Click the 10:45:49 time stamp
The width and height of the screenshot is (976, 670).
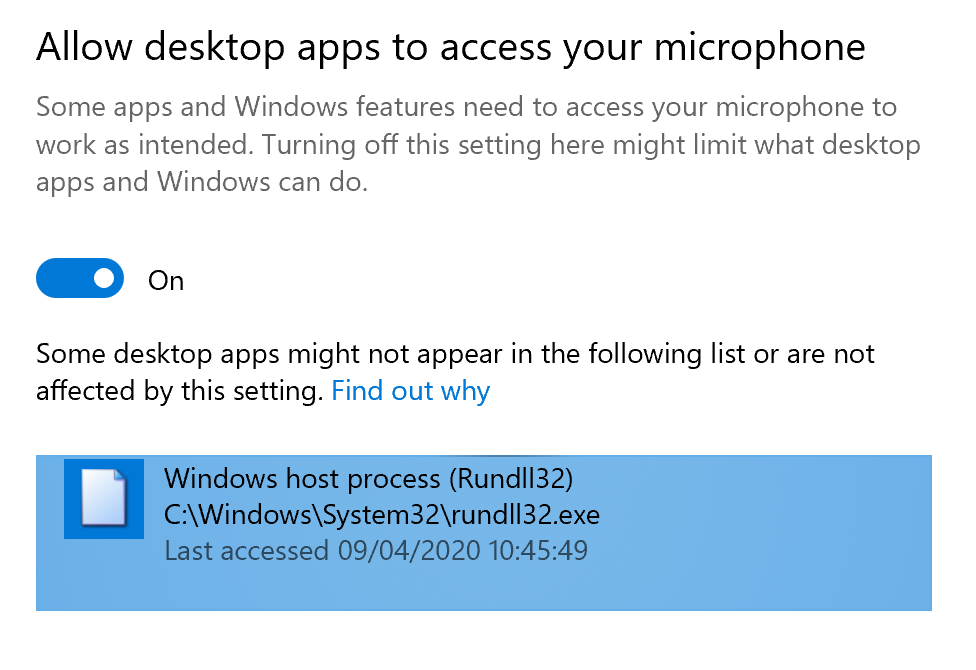538,550
